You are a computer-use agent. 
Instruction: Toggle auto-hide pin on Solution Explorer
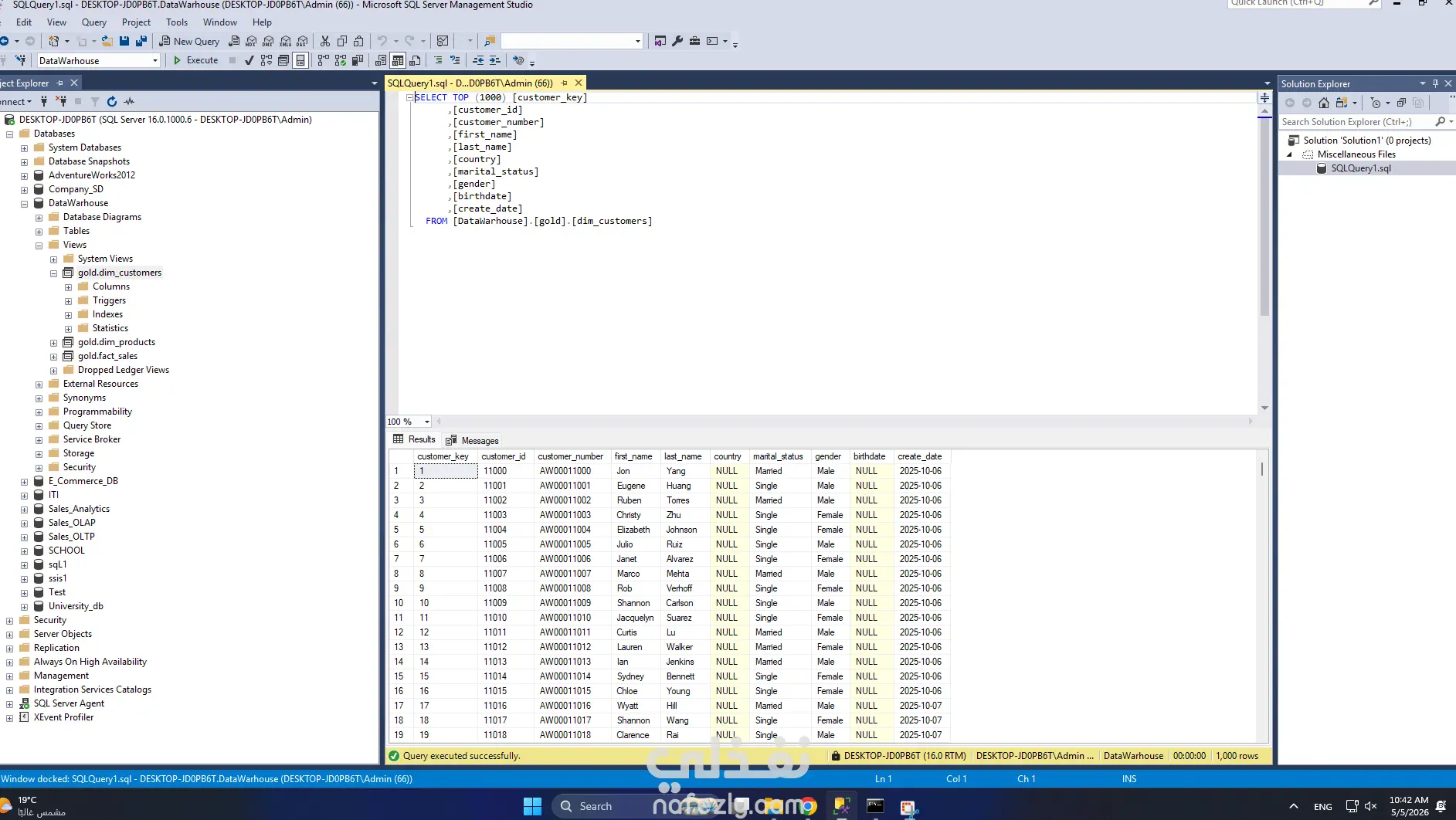1435,83
